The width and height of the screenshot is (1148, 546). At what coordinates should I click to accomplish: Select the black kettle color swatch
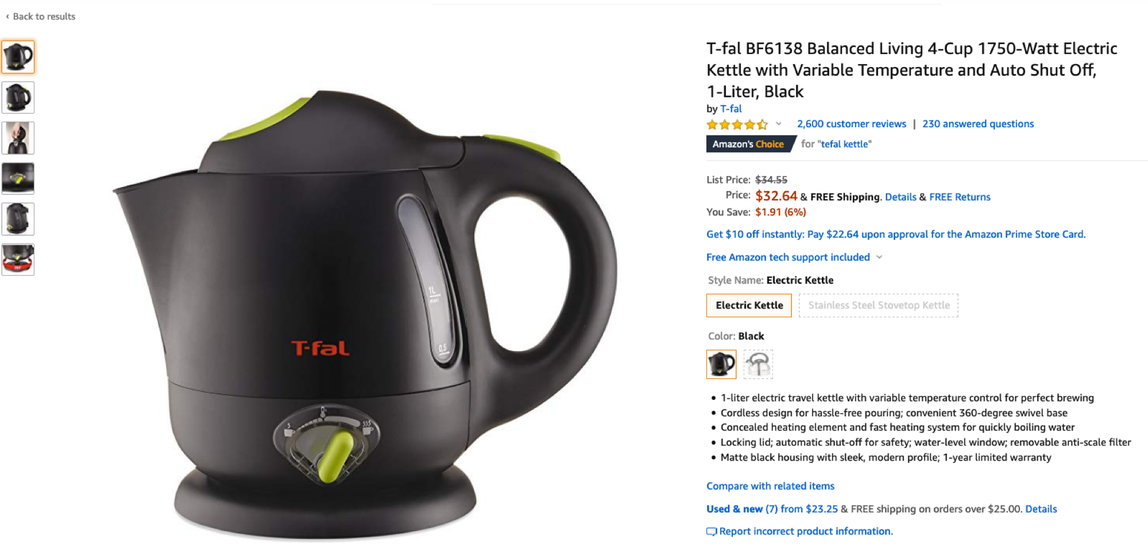click(x=721, y=364)
